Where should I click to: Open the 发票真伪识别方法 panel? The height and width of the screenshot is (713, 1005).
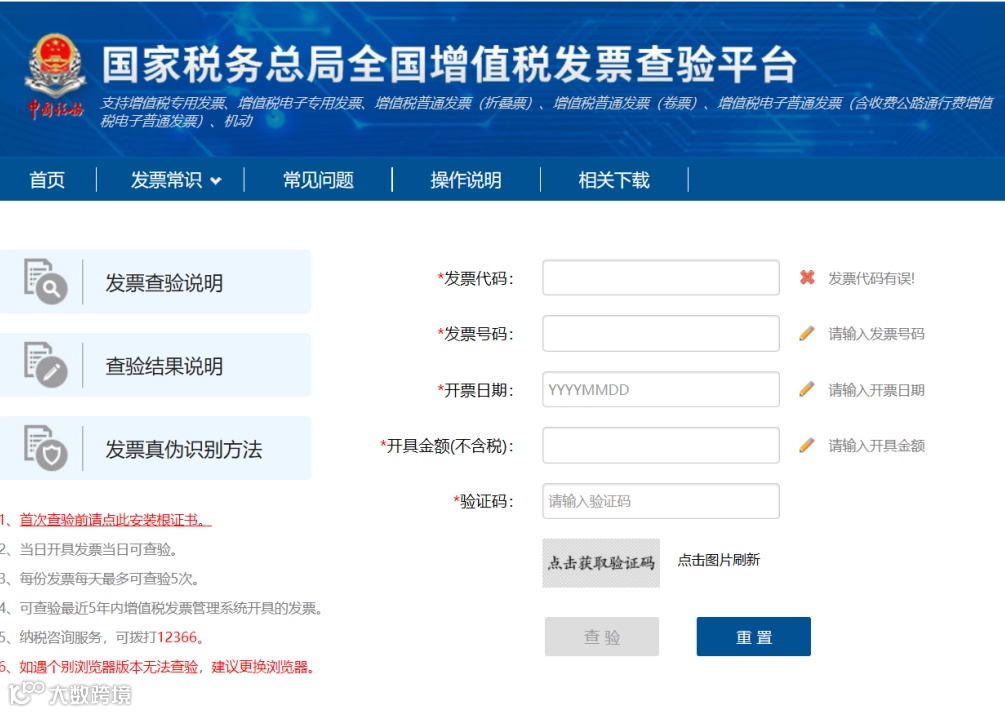coord(155,448)
